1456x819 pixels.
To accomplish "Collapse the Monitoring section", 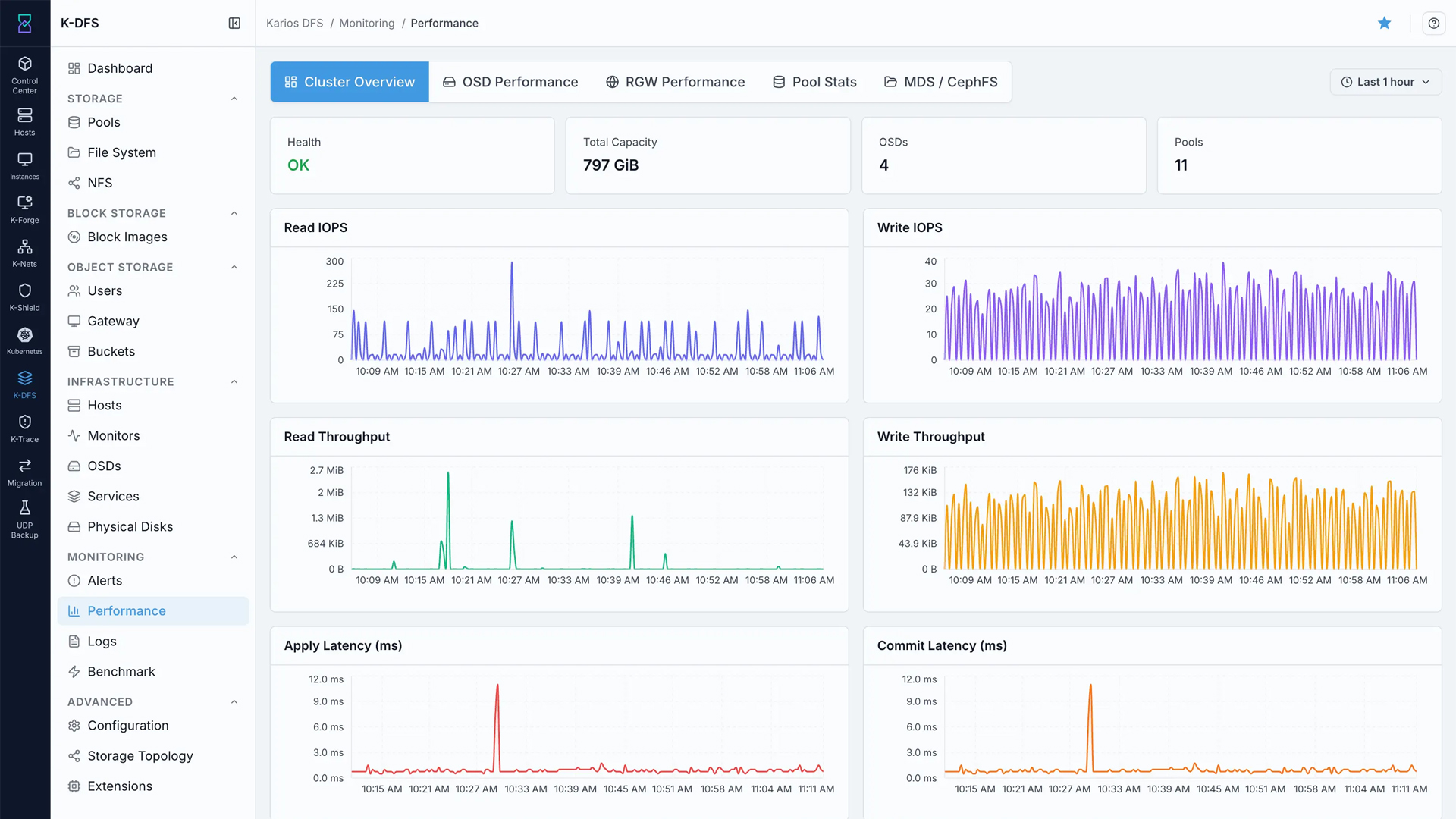I will 234,557.
